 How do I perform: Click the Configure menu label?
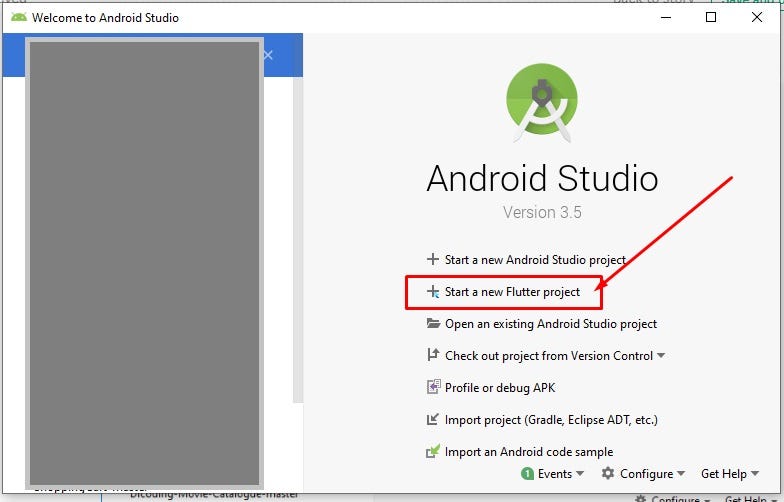tap(646, 474)
